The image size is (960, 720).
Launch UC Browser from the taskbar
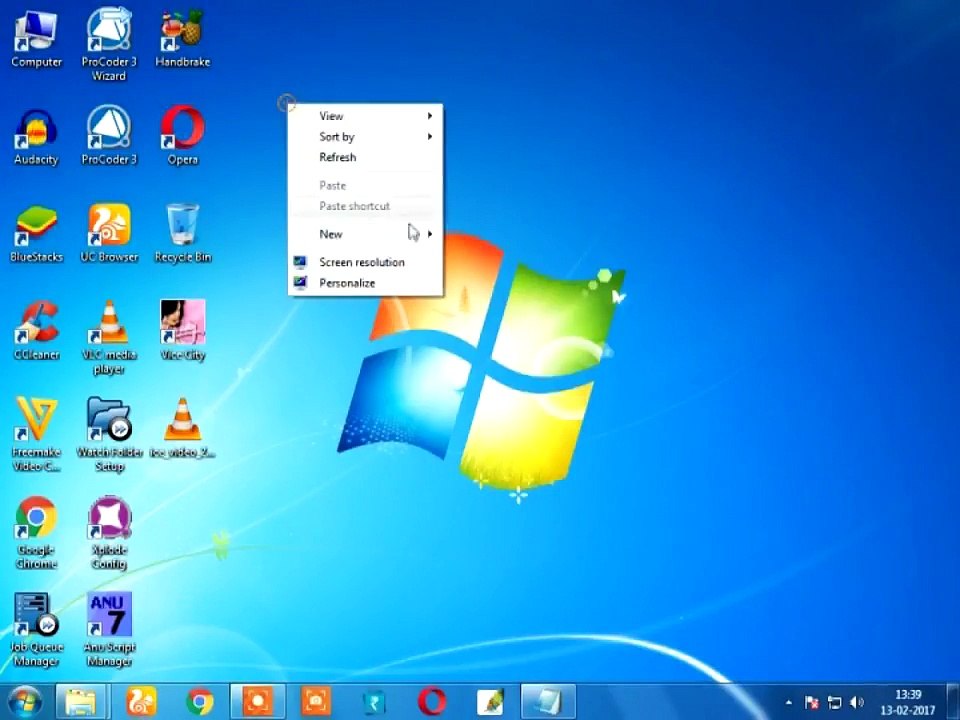tap(141, 702)
